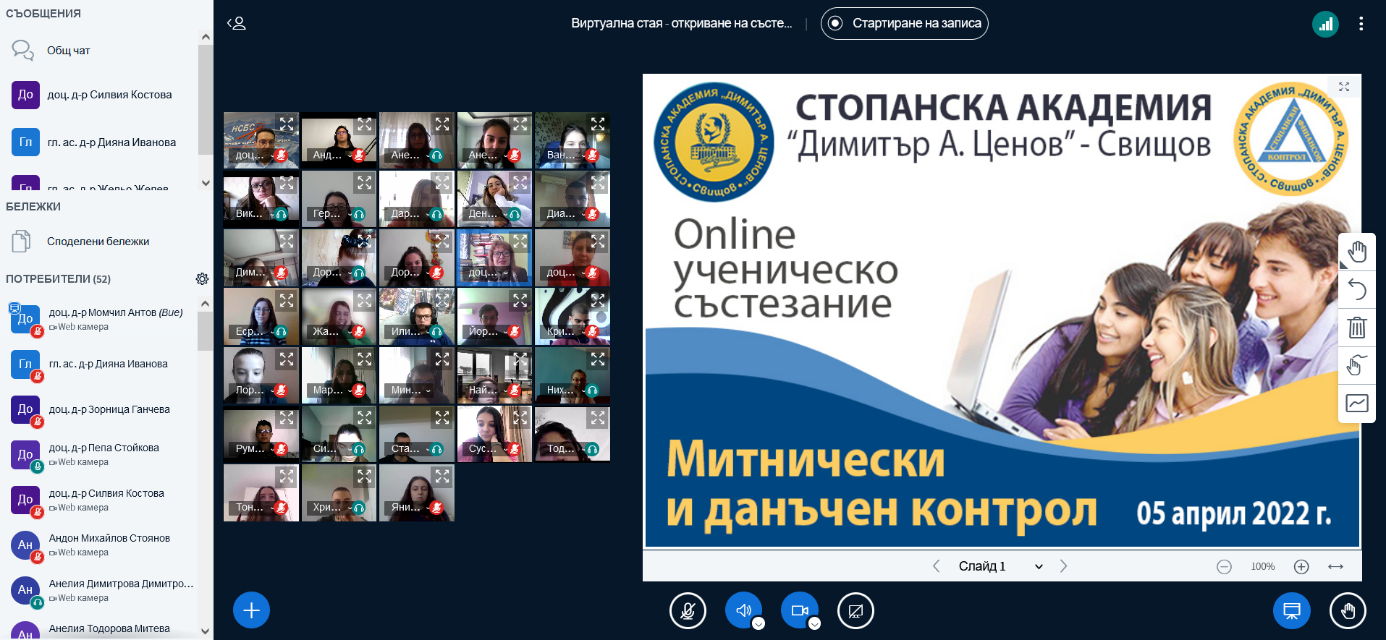Hide the presentation with the blue button
The height and width of the screenshot is (640, 1386).
pyautogui.click(x=1291, y=610)
